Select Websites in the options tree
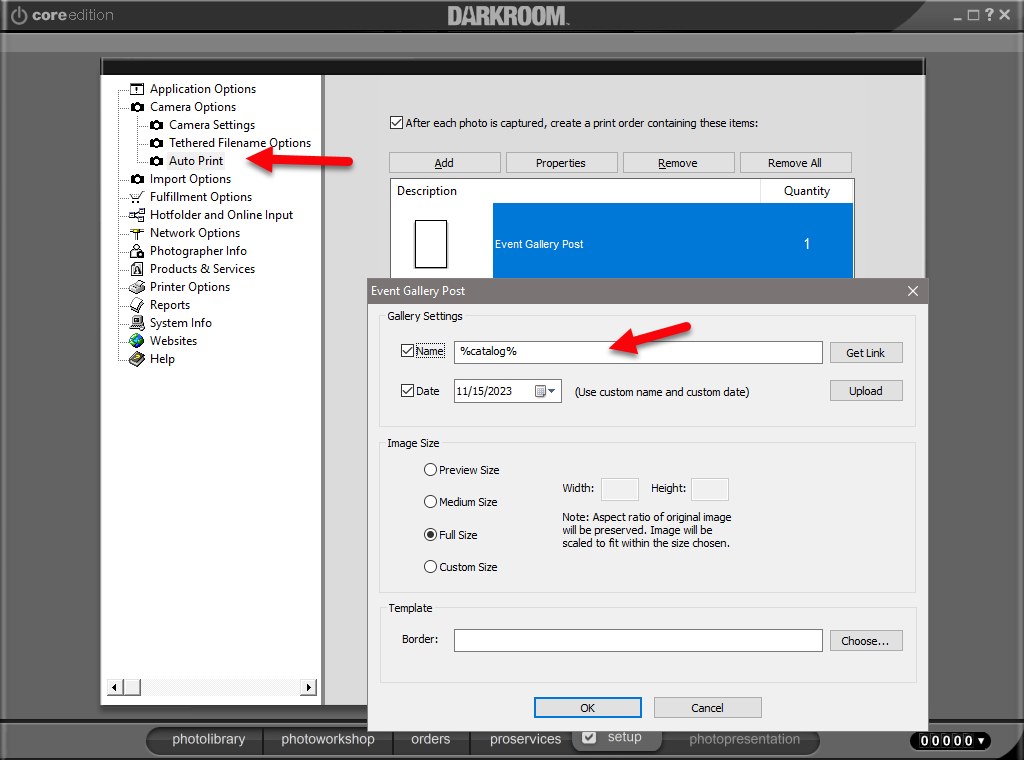 [x=173, y=341]
